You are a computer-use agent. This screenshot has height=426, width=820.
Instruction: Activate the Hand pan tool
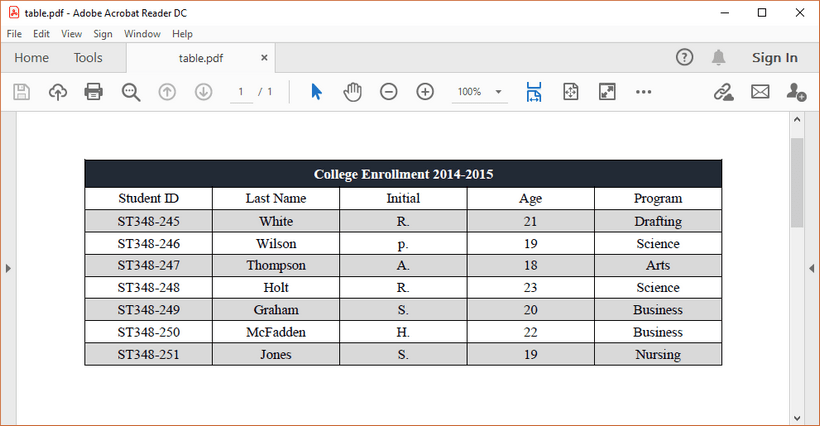point(352,92)
